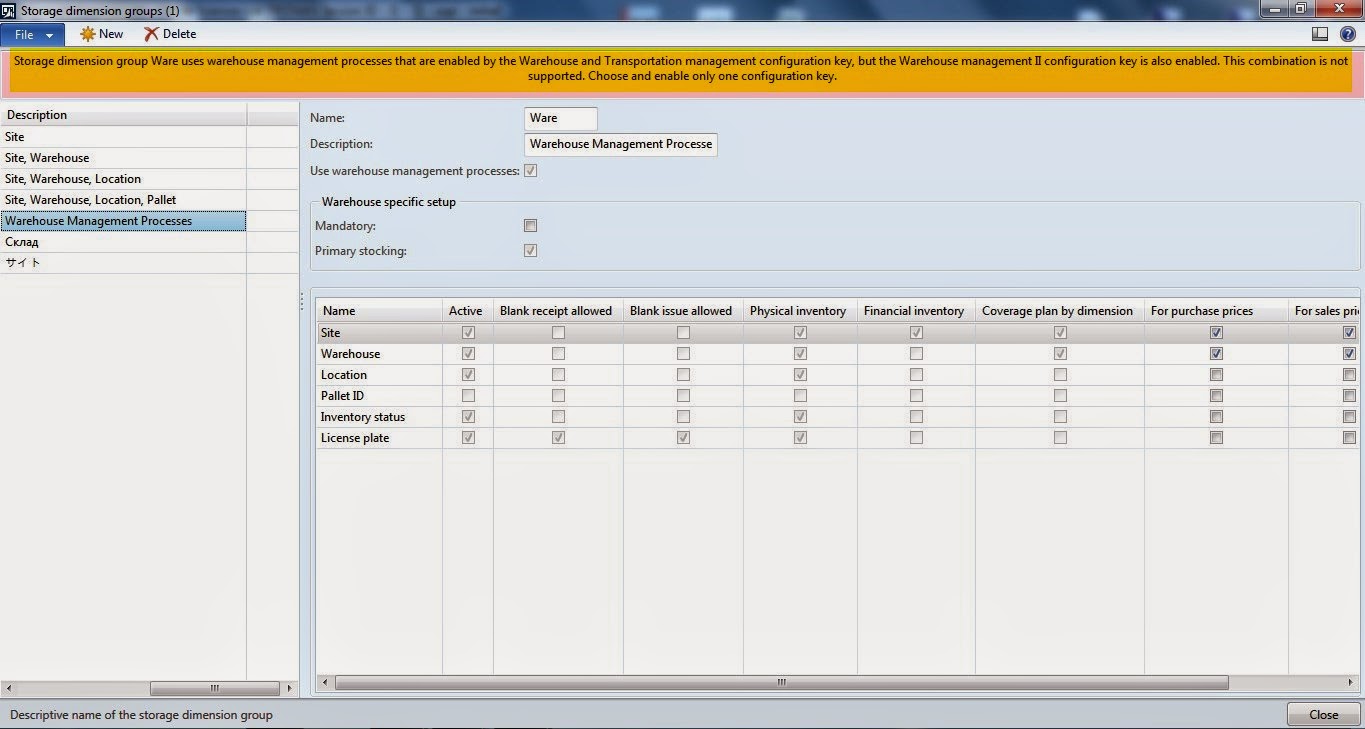Close the Storage dimension groups form

(x=1322, y=714)
